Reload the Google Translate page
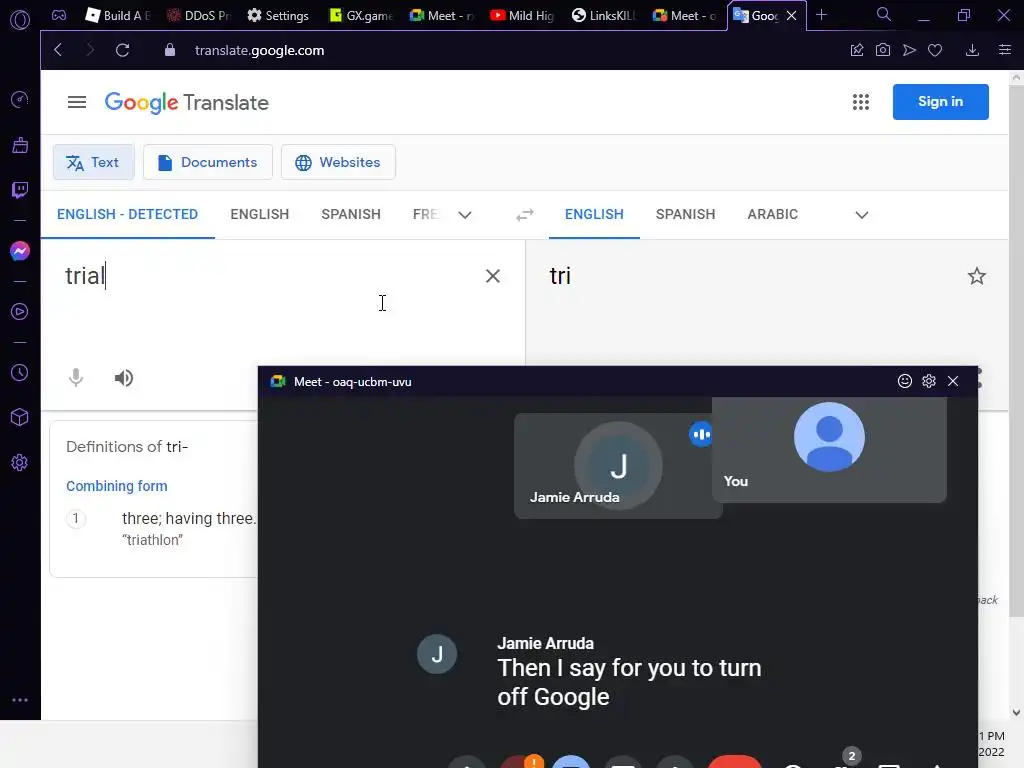Screen dimensions: 1024x768 122,50
